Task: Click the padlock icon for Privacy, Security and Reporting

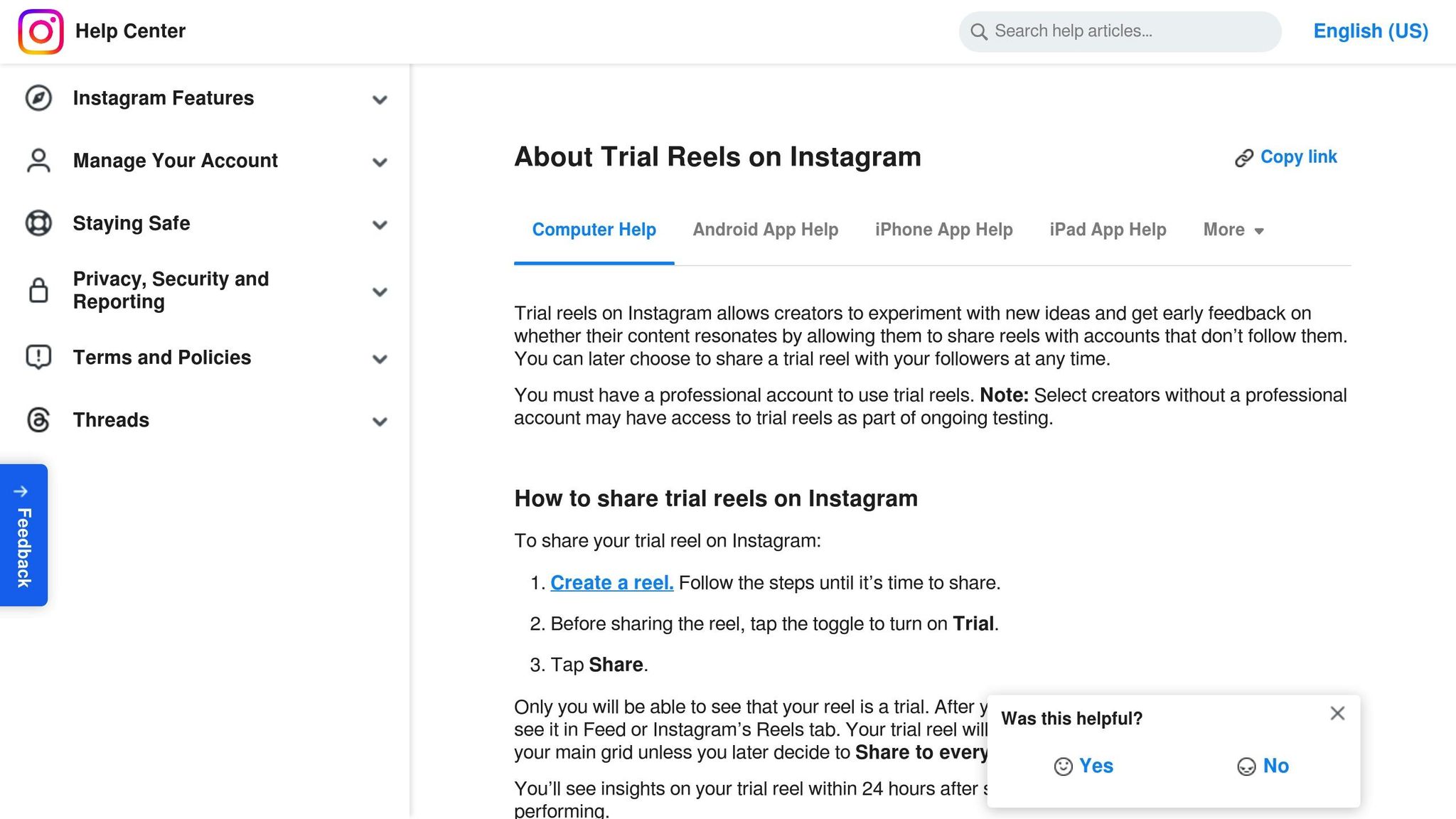Action: (x=38, y=291)
